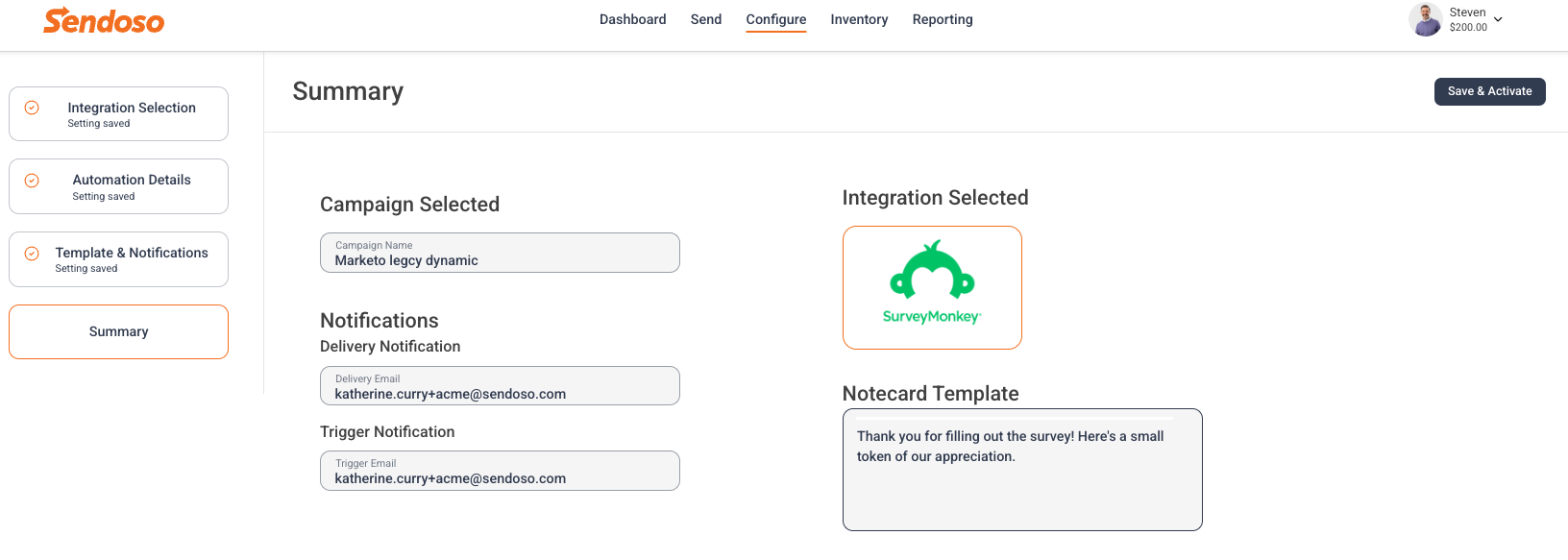Click the Campaign Selected heading
1568x560 pixels.
pyautogui.click(x=409, y=205)
